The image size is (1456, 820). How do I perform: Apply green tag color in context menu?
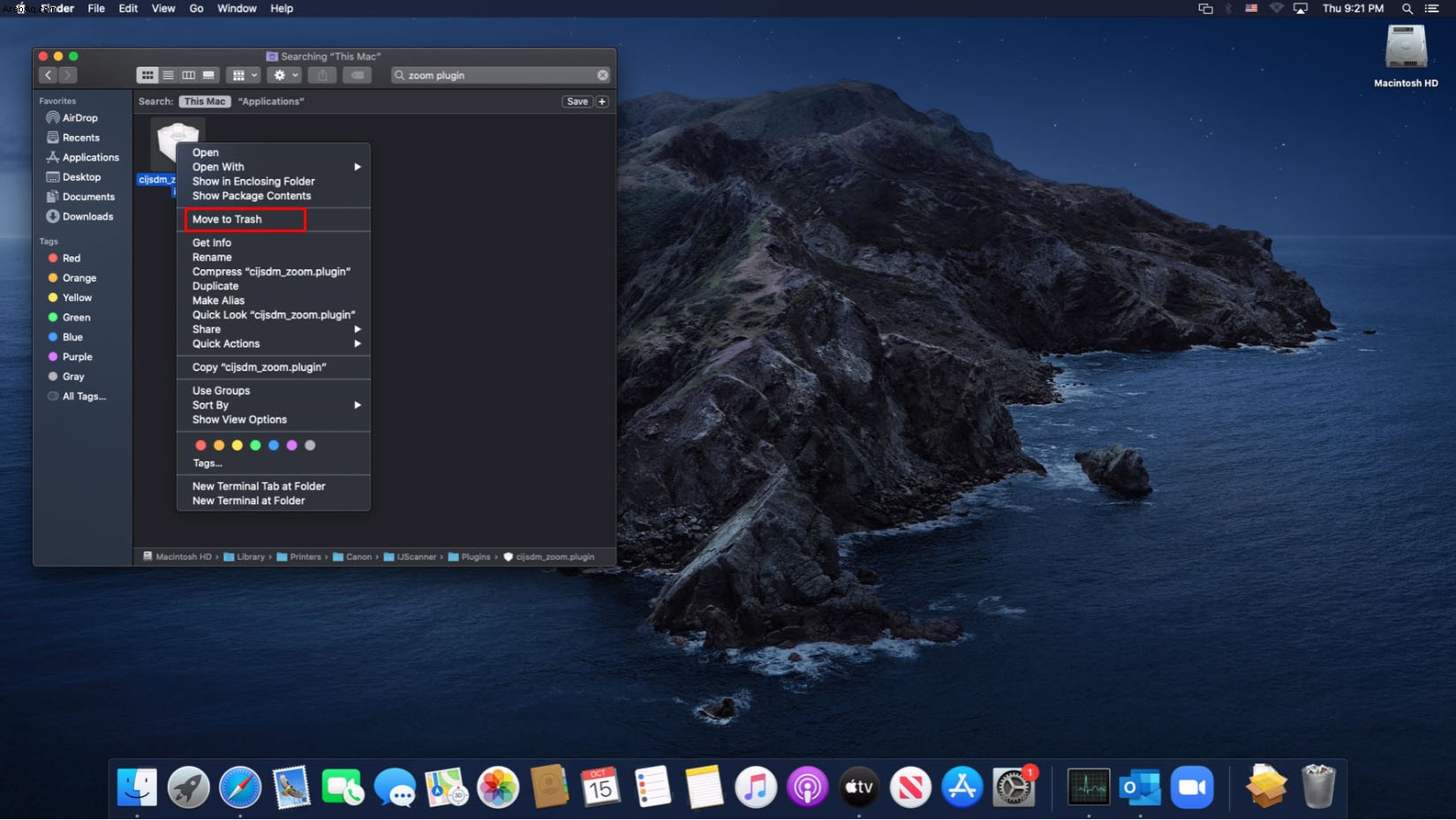[x=255, y=446]
